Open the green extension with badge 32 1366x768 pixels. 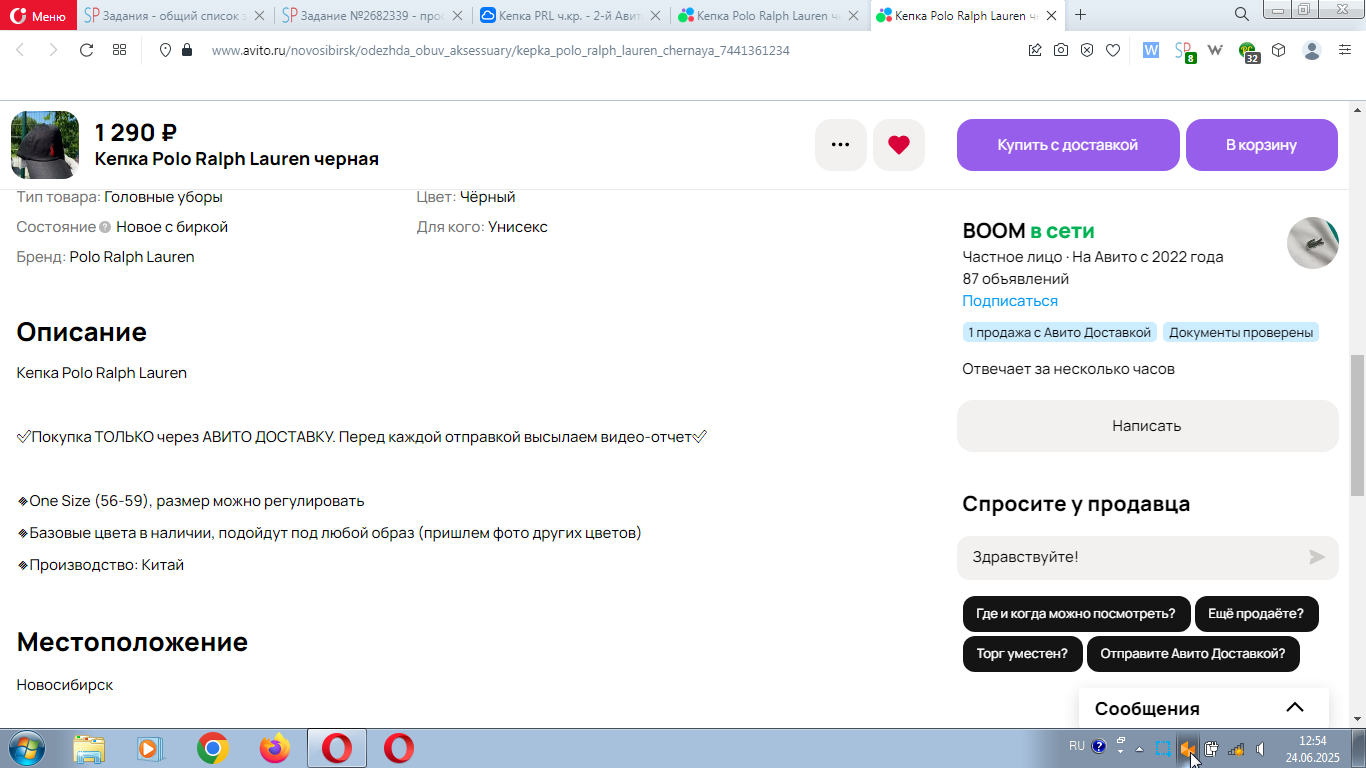[x=1248, y=52]
